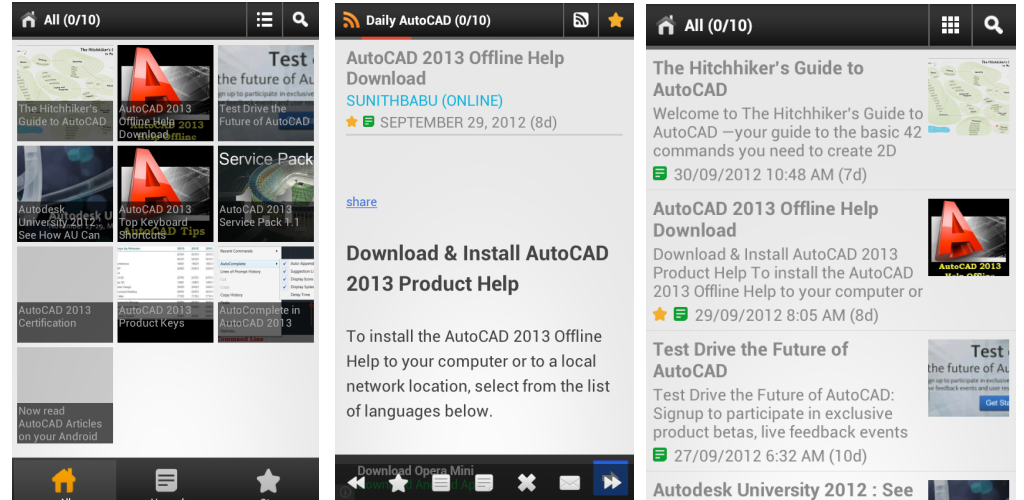Tap the Test Drive thumbnail in the list
The height and width of the screenshot is (500, 1024).
click(x=968, y=378)
